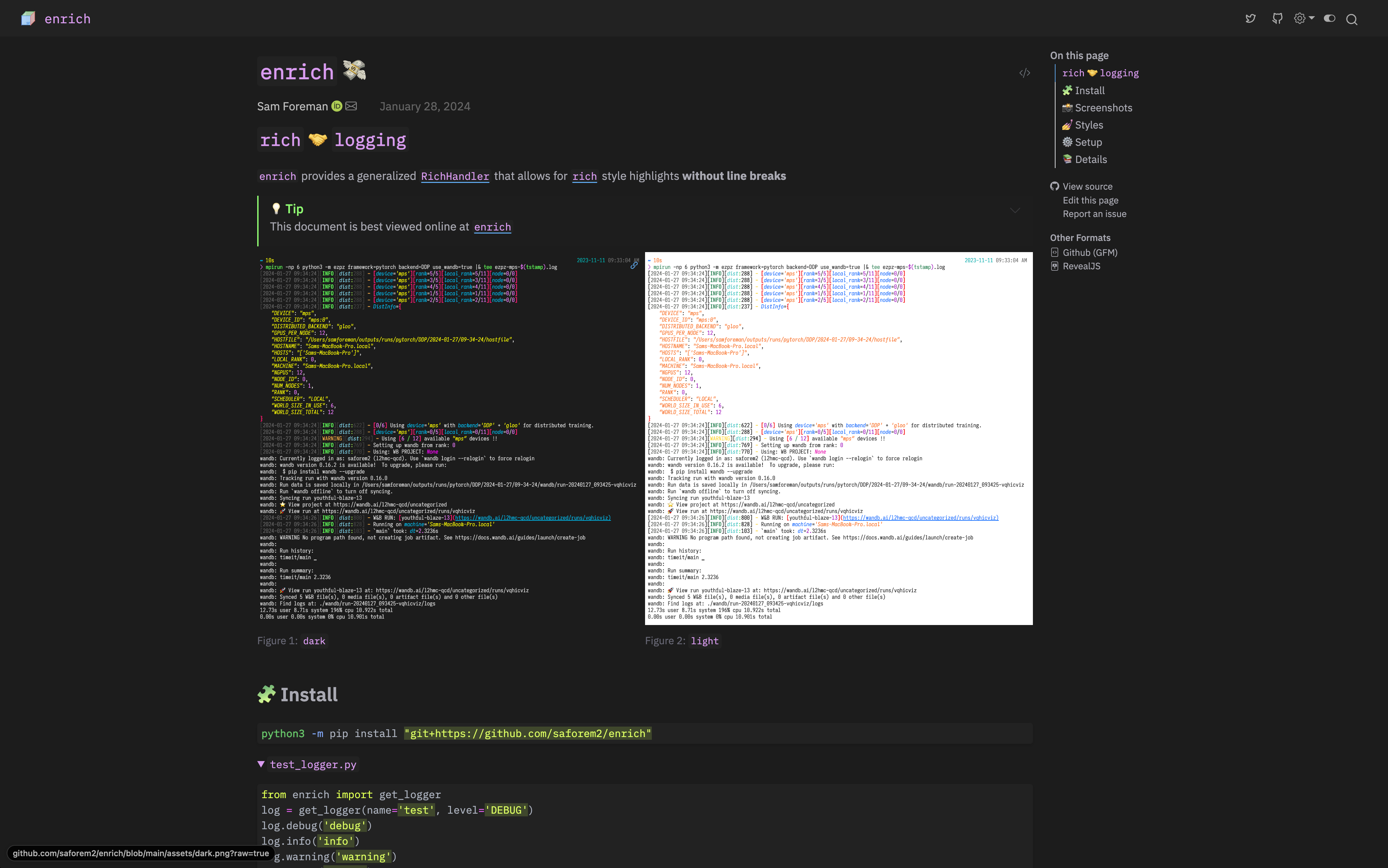Click anchor link icon on dark screenshot
This screenshot has height=868, width=1388.
pyautogui.click(x=634, y=265)
